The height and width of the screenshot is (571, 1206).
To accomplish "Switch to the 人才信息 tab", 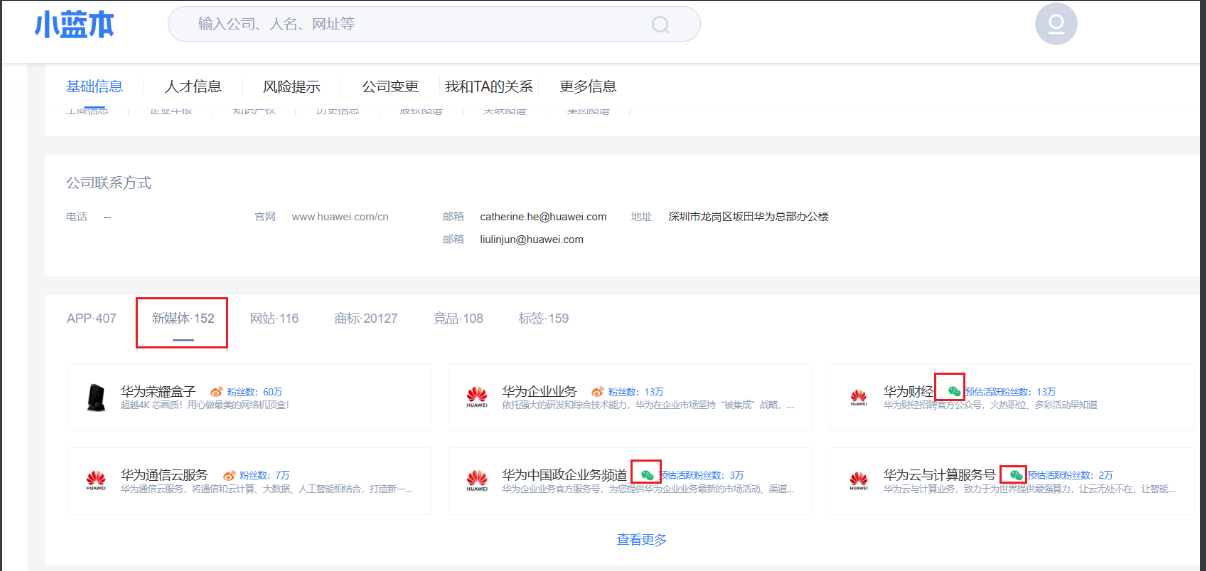I will (193, 86).
